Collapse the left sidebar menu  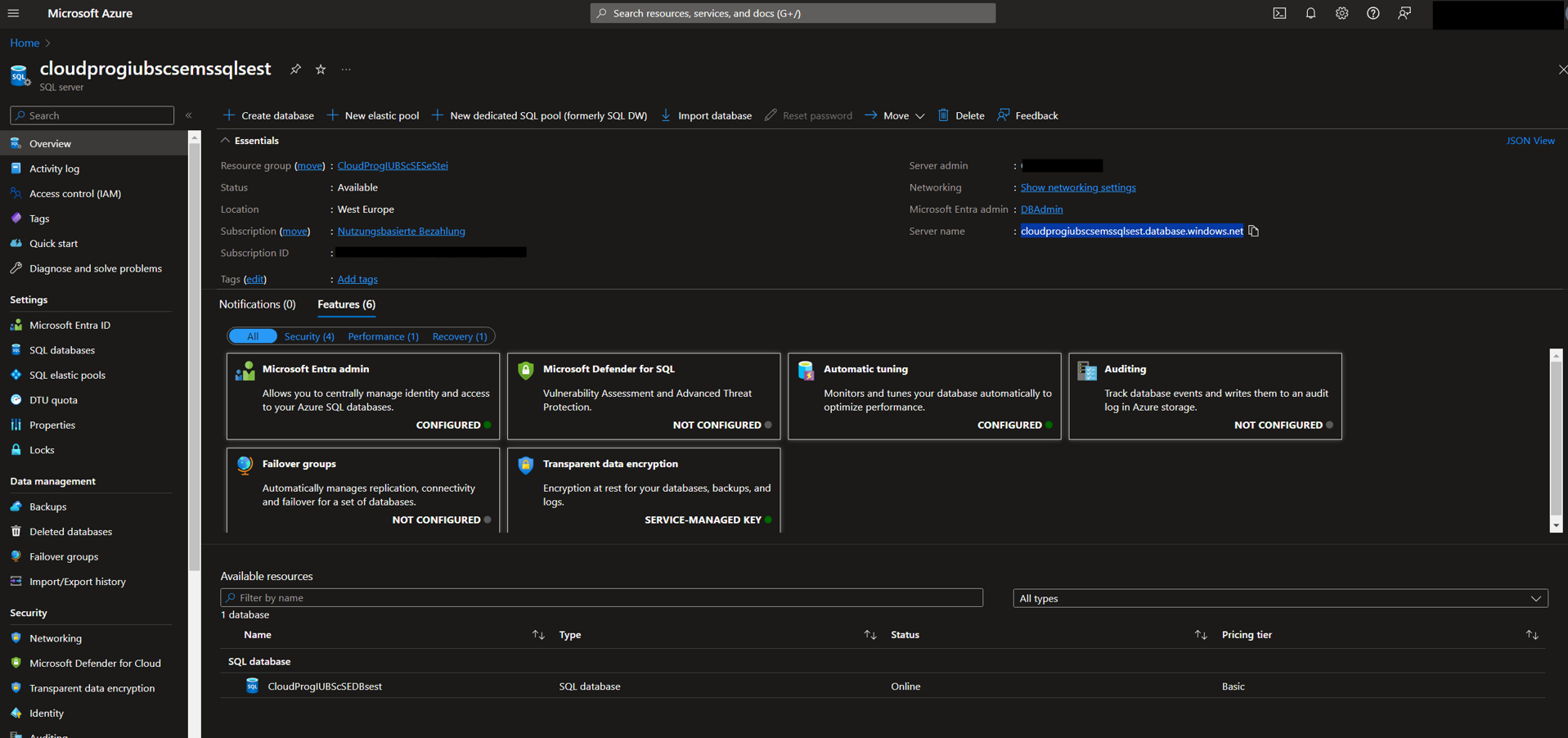pos(189,115)
